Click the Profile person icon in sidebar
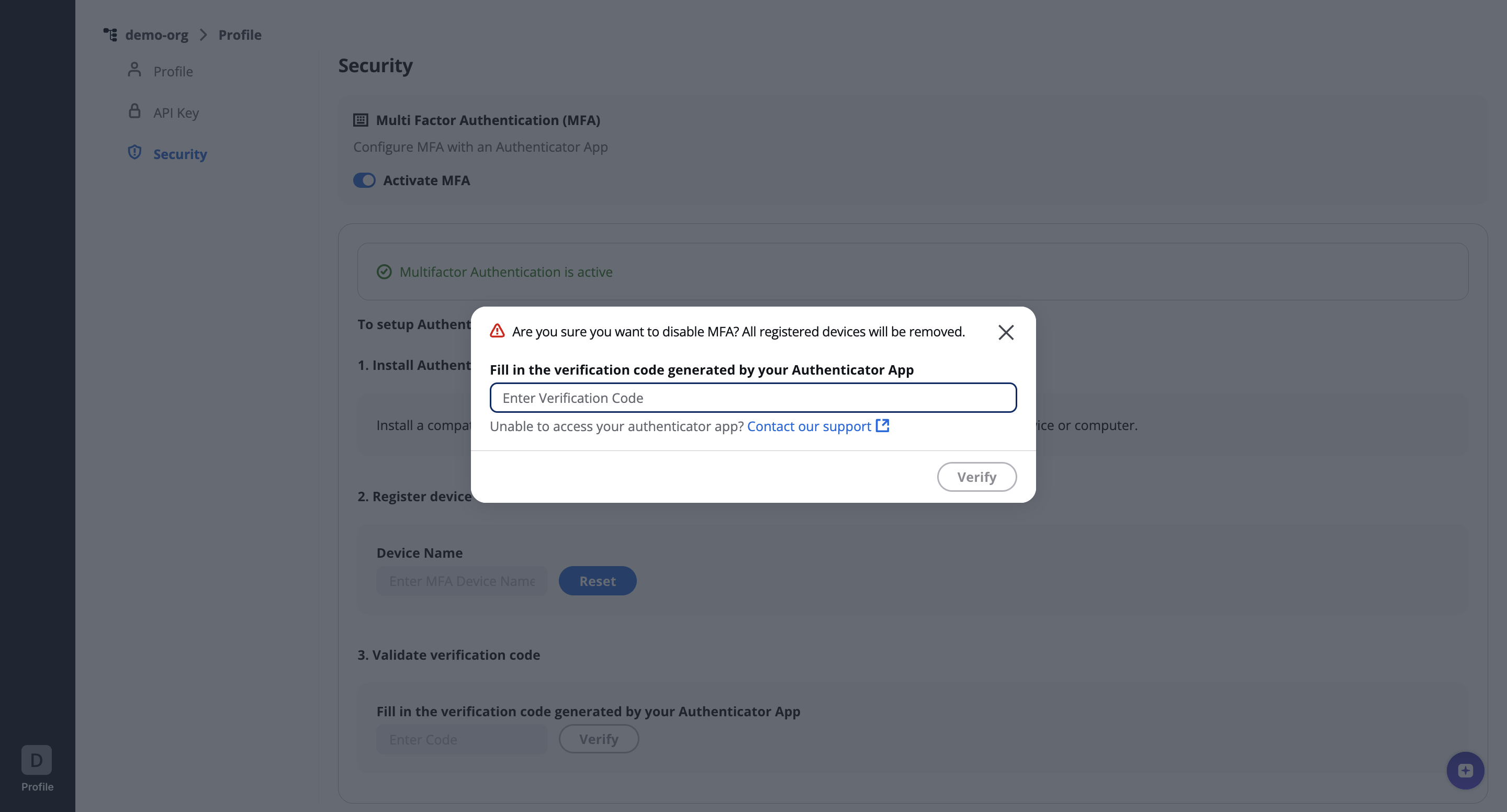The height and width of the screenshot is (812, 1507). pos(134,70)
